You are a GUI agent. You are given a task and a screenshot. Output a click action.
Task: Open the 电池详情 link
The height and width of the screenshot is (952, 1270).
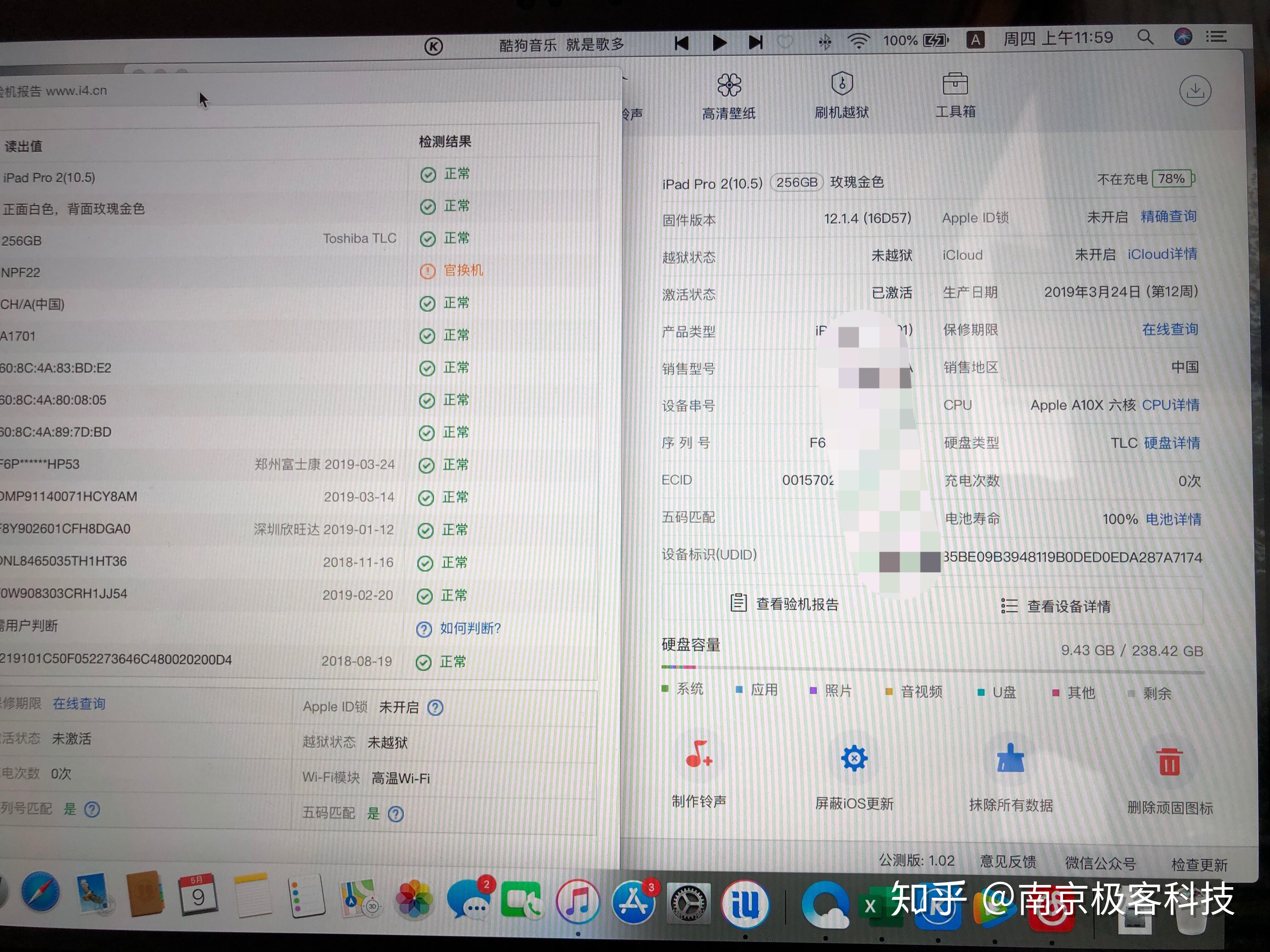click(1174, 519)
